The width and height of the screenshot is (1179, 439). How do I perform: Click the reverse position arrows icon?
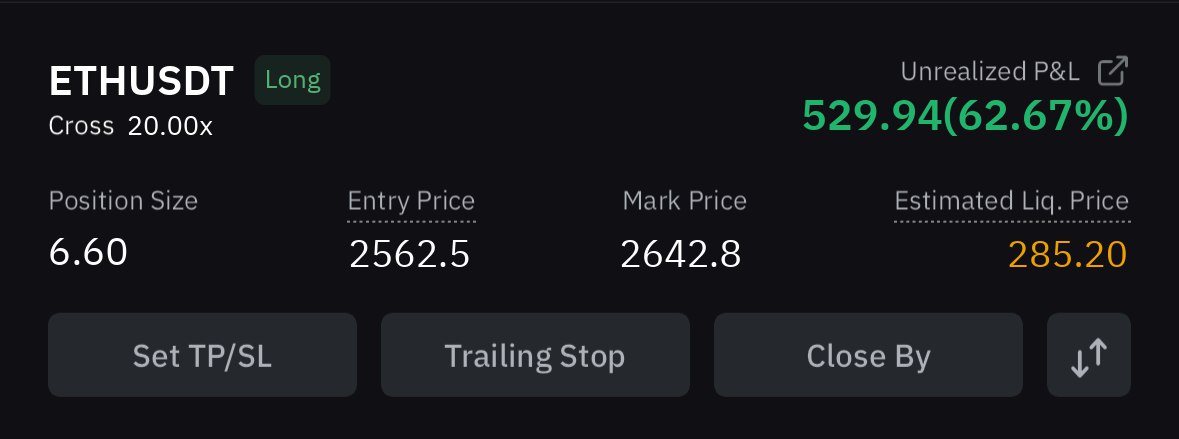[x=1089, y=355]
